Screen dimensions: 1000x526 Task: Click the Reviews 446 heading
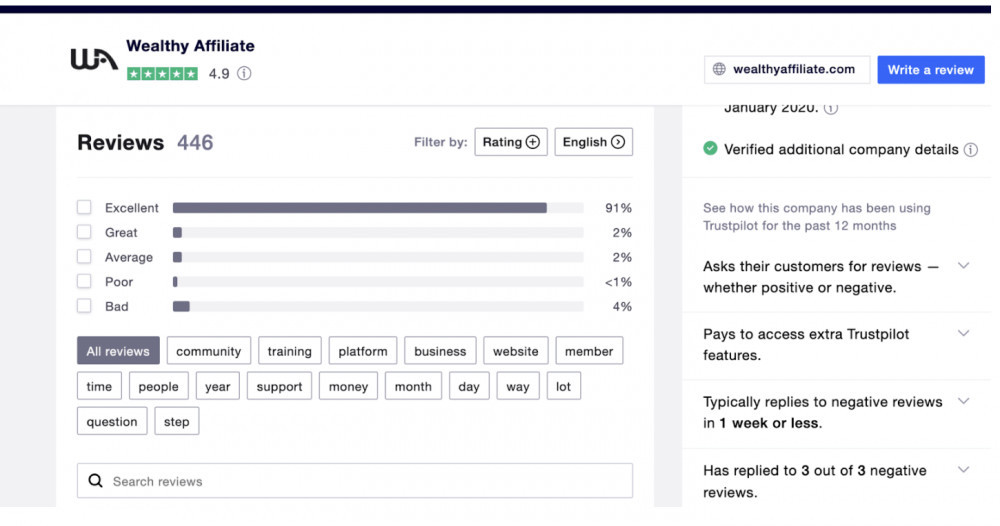145,142
